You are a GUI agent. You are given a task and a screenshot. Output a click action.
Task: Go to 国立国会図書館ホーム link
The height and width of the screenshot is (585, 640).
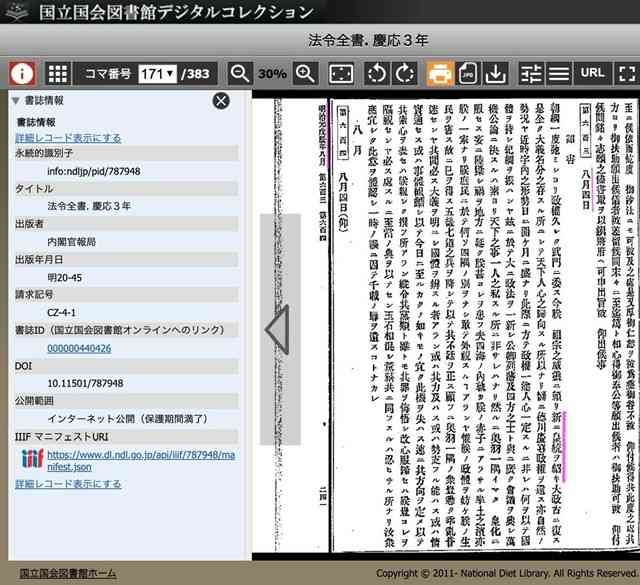tap(68, 573)
